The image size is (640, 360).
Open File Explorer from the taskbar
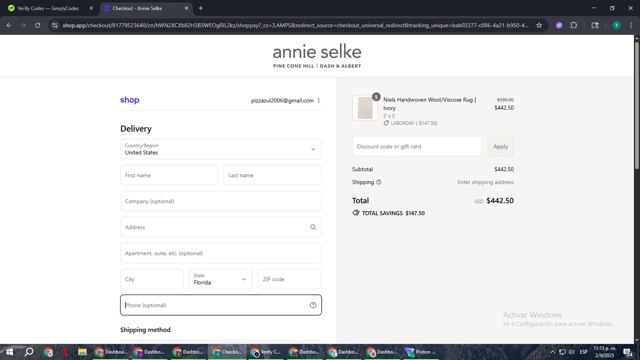(82, 352)
